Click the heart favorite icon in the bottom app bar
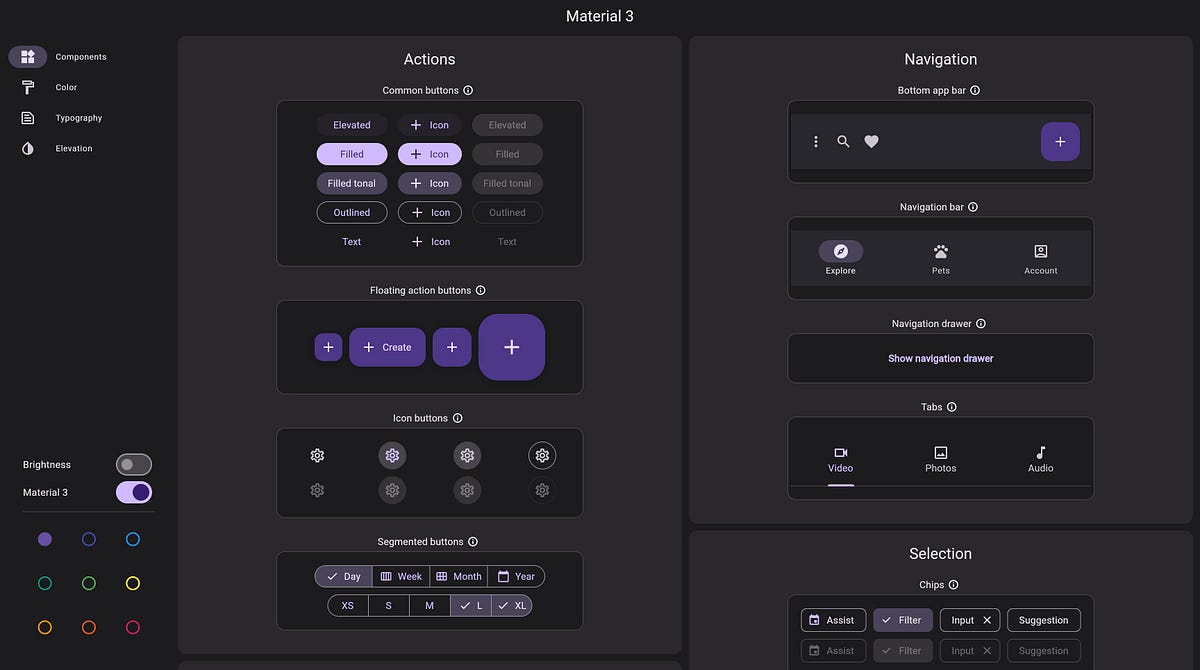 click(x=871, y=141)
